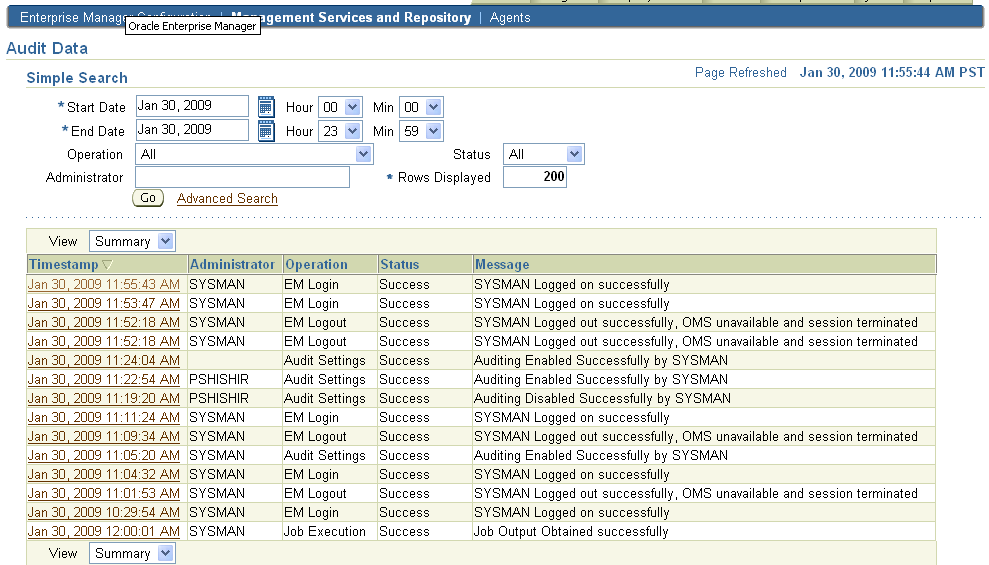Screen dimensions: 989x565
Task: Open audit entry Jan 30, 2009 11:19:20 AM
Action: coord(103,399)
